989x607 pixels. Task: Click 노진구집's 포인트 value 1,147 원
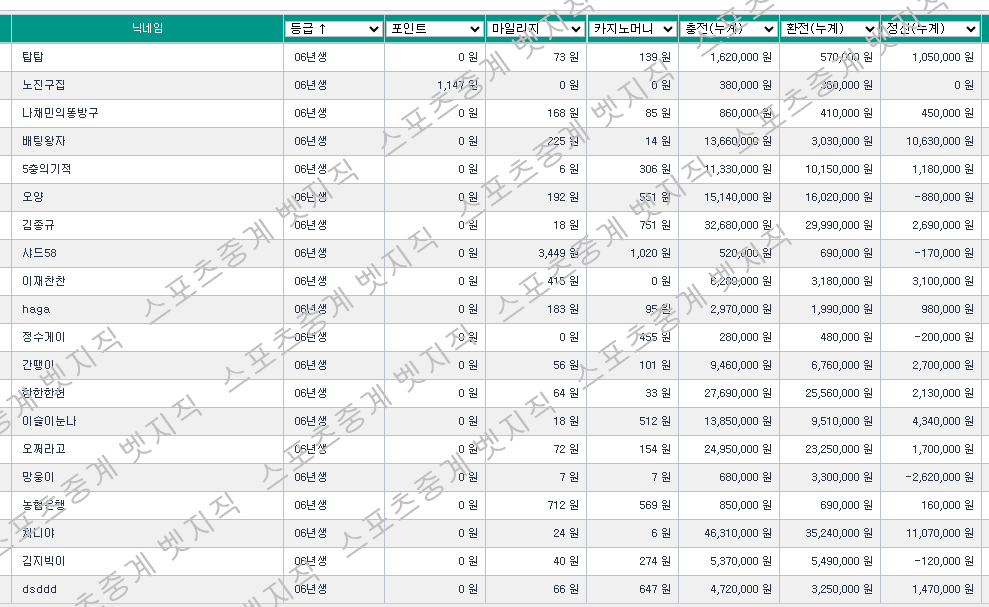click(457, 85)
